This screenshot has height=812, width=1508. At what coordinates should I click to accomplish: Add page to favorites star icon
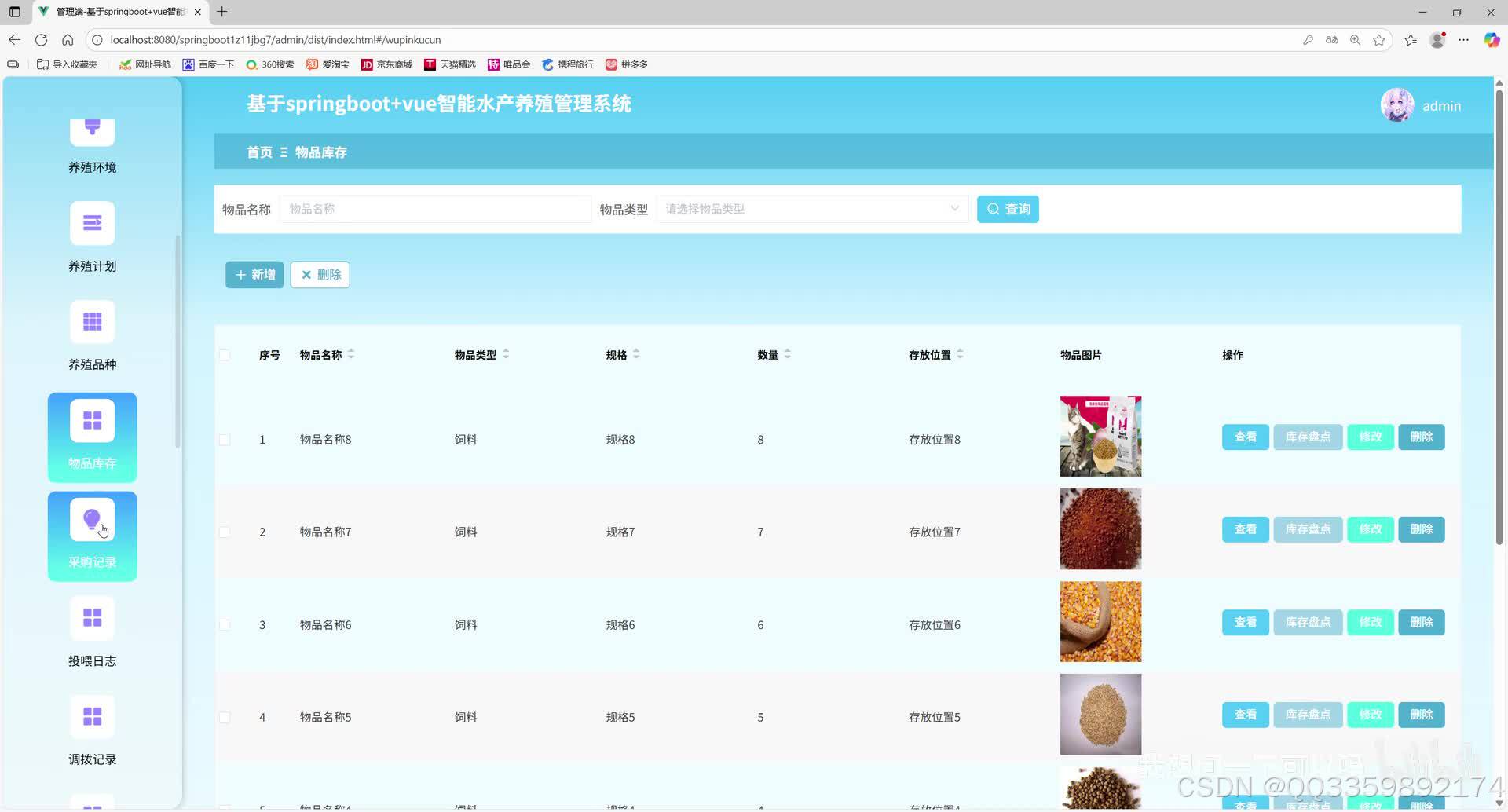(x=1378, y=40)
